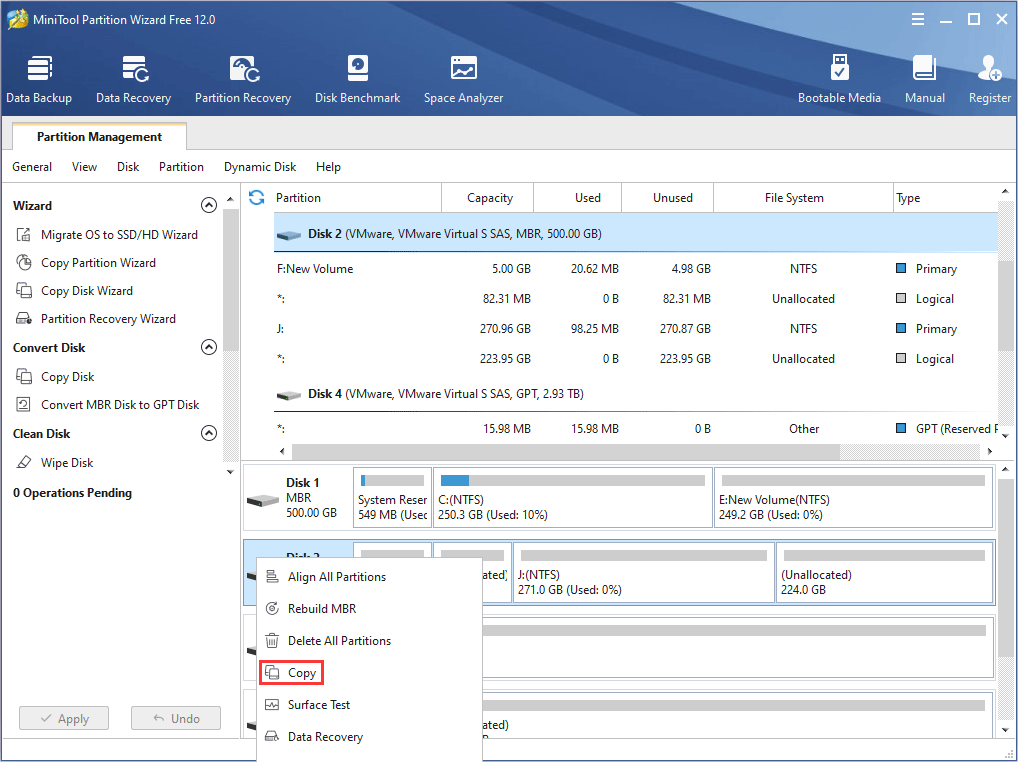Collapse the Wizard section in the sidebar
1018x762 pixels.
point(209,204)
